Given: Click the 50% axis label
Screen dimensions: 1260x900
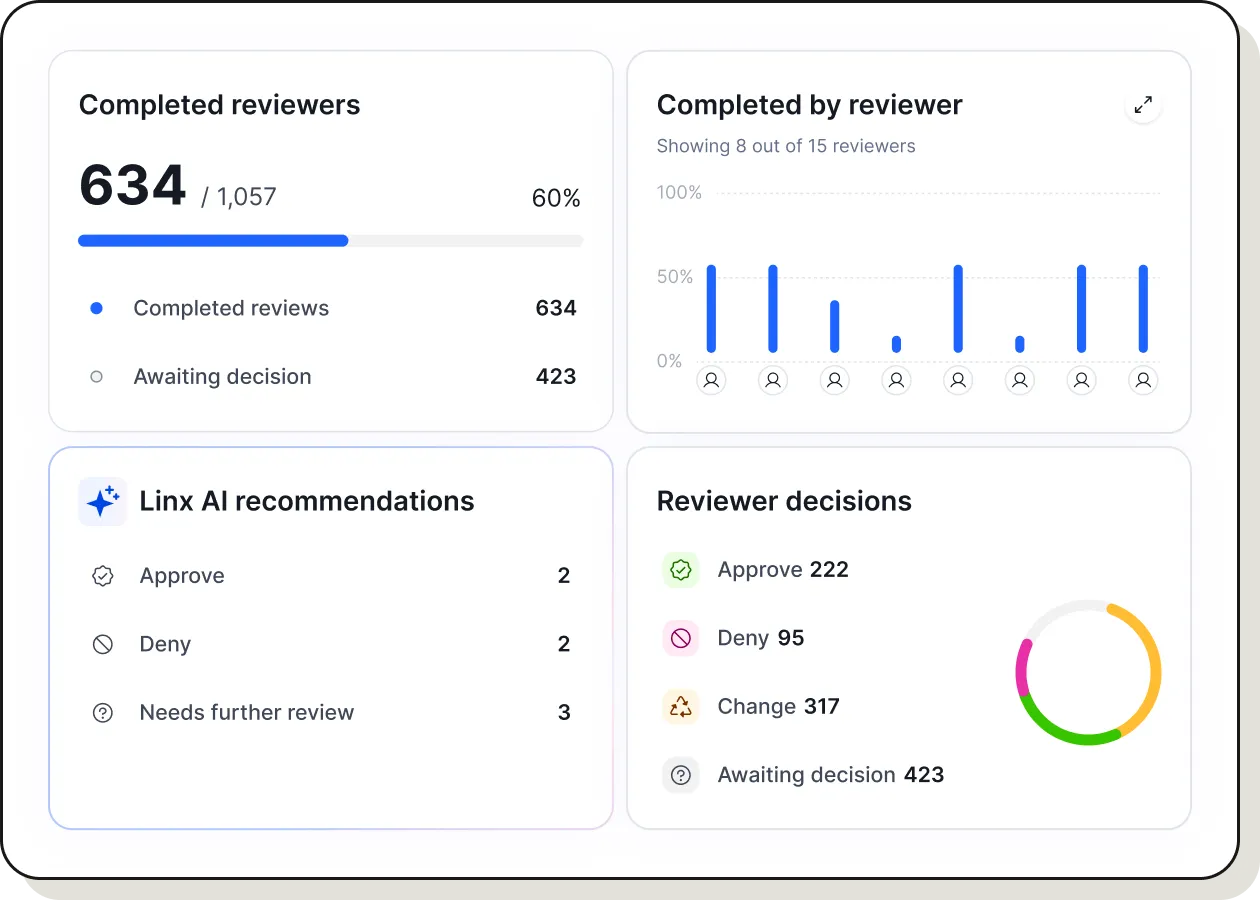Looking at the screenshot, I should (x=675, y=277).
